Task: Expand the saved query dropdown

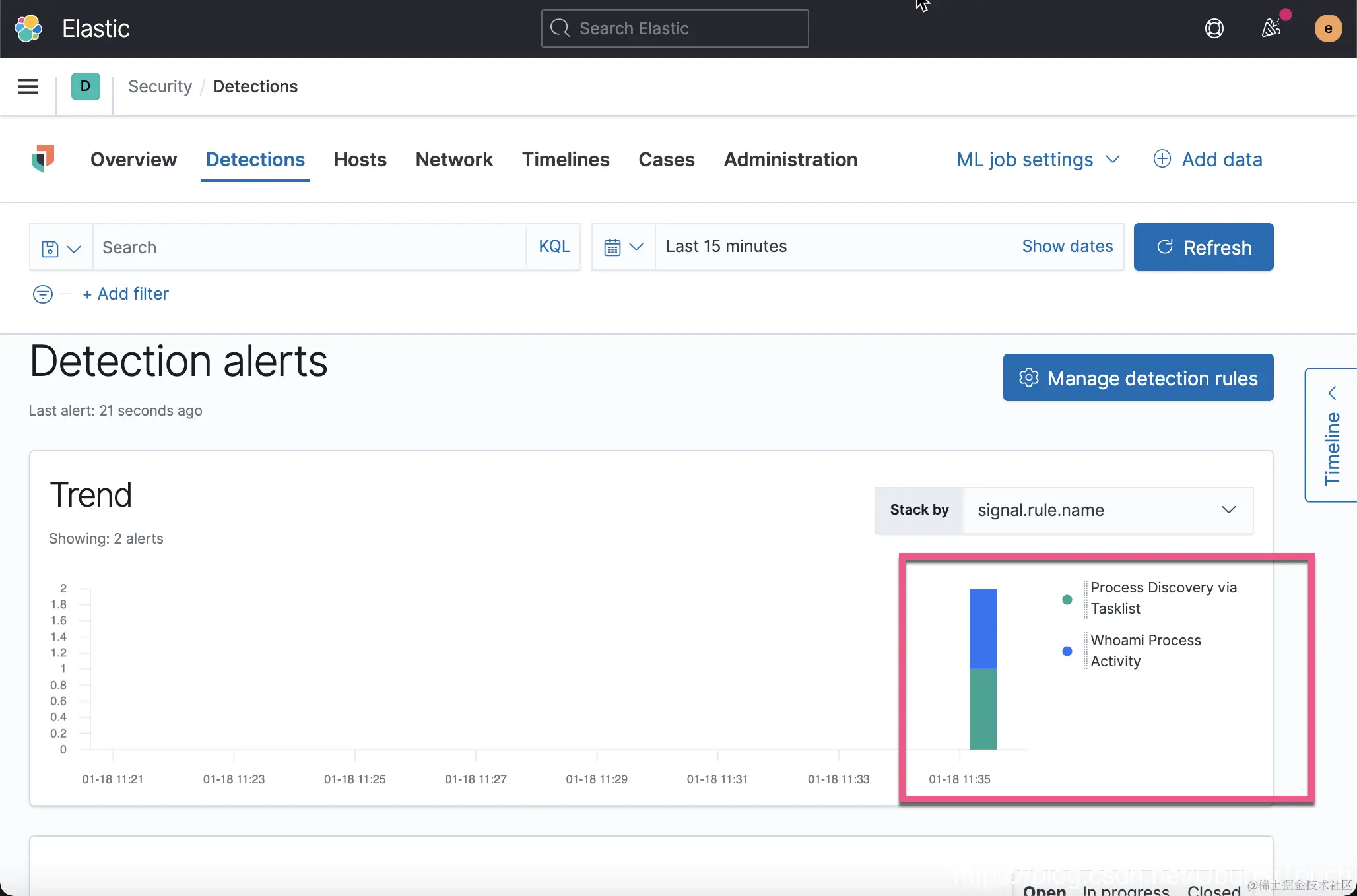Action: [61, 248]
